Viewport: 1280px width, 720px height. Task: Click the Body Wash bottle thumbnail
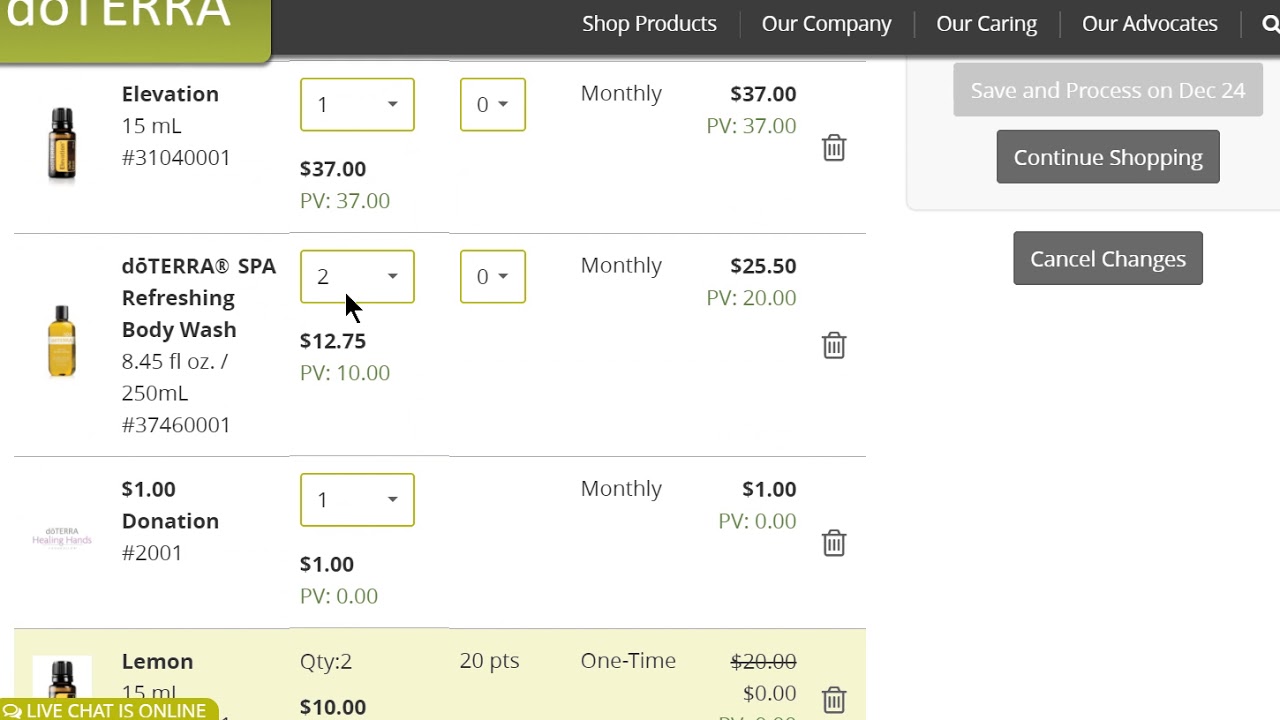(62, 341)
